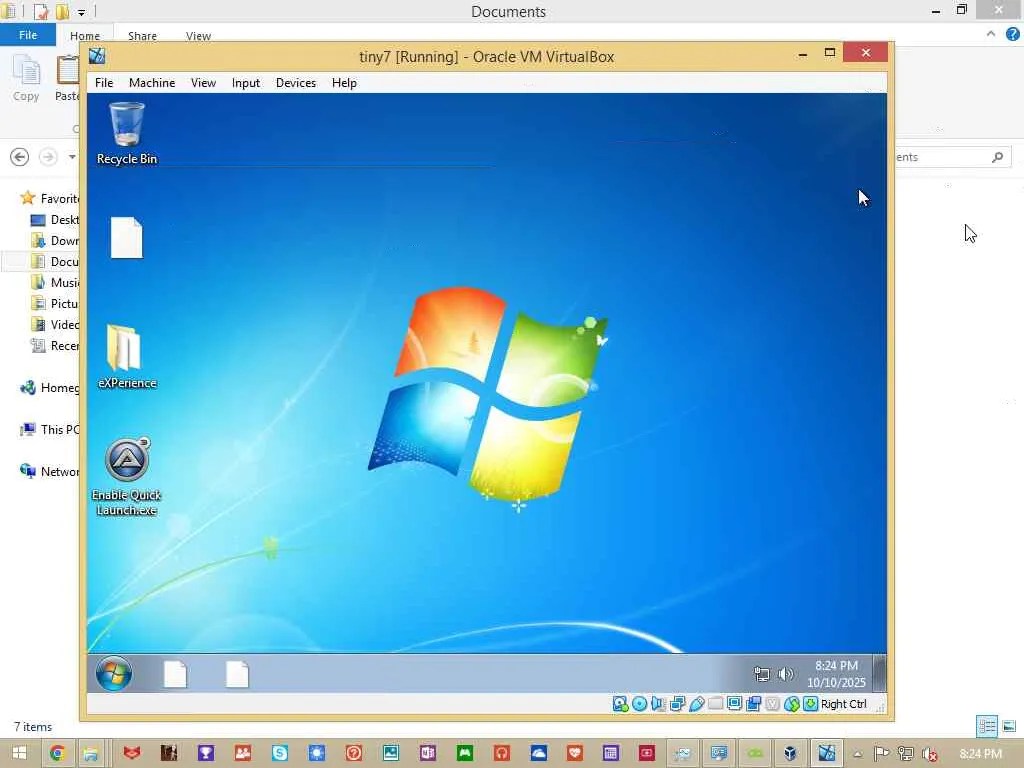Open Action Center flag in host tray
This screenshot has width=1024, height=768.
pos(881,754)
